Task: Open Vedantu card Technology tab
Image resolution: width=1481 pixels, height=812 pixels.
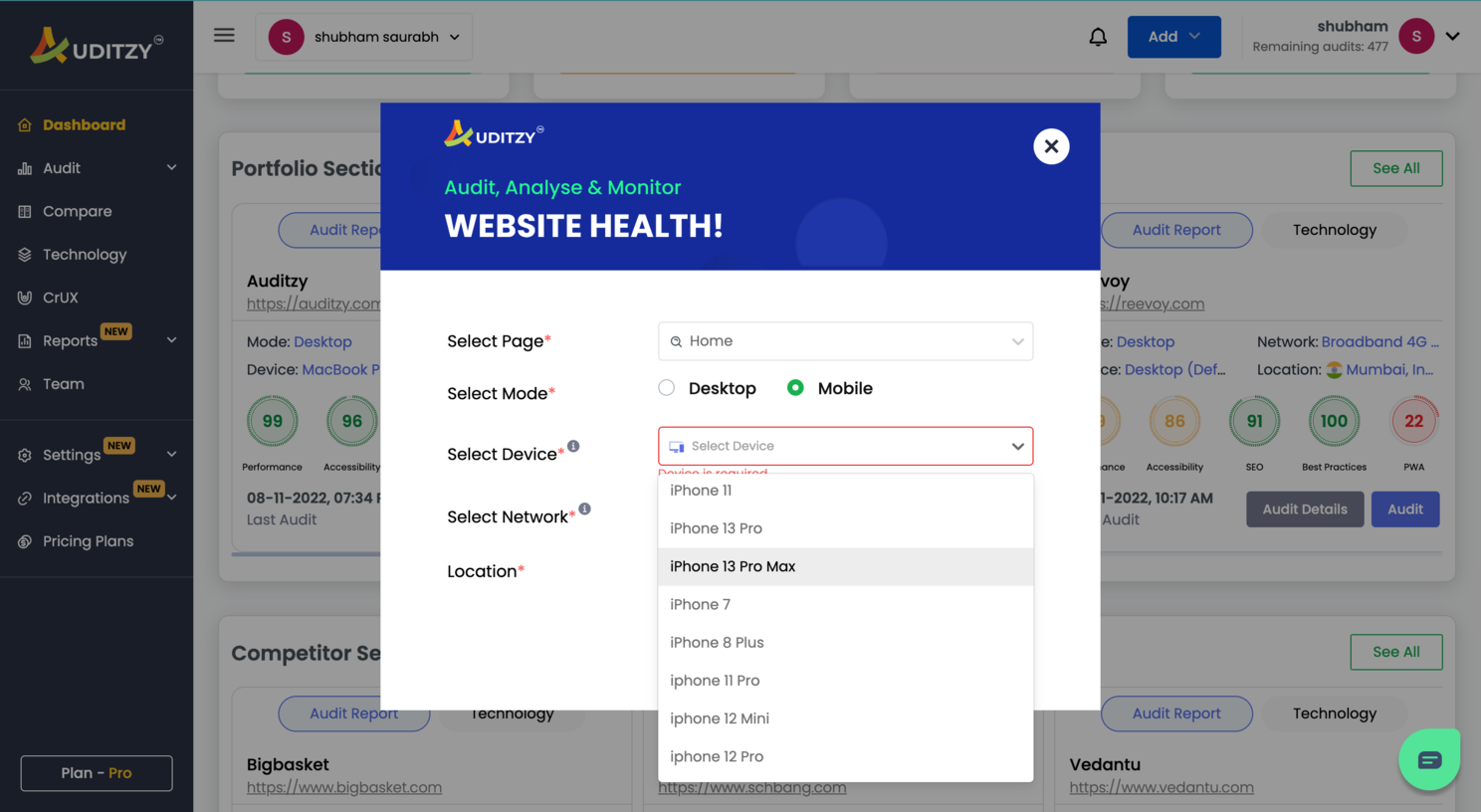Action: pyautogui.click(x=1335, y=713)
